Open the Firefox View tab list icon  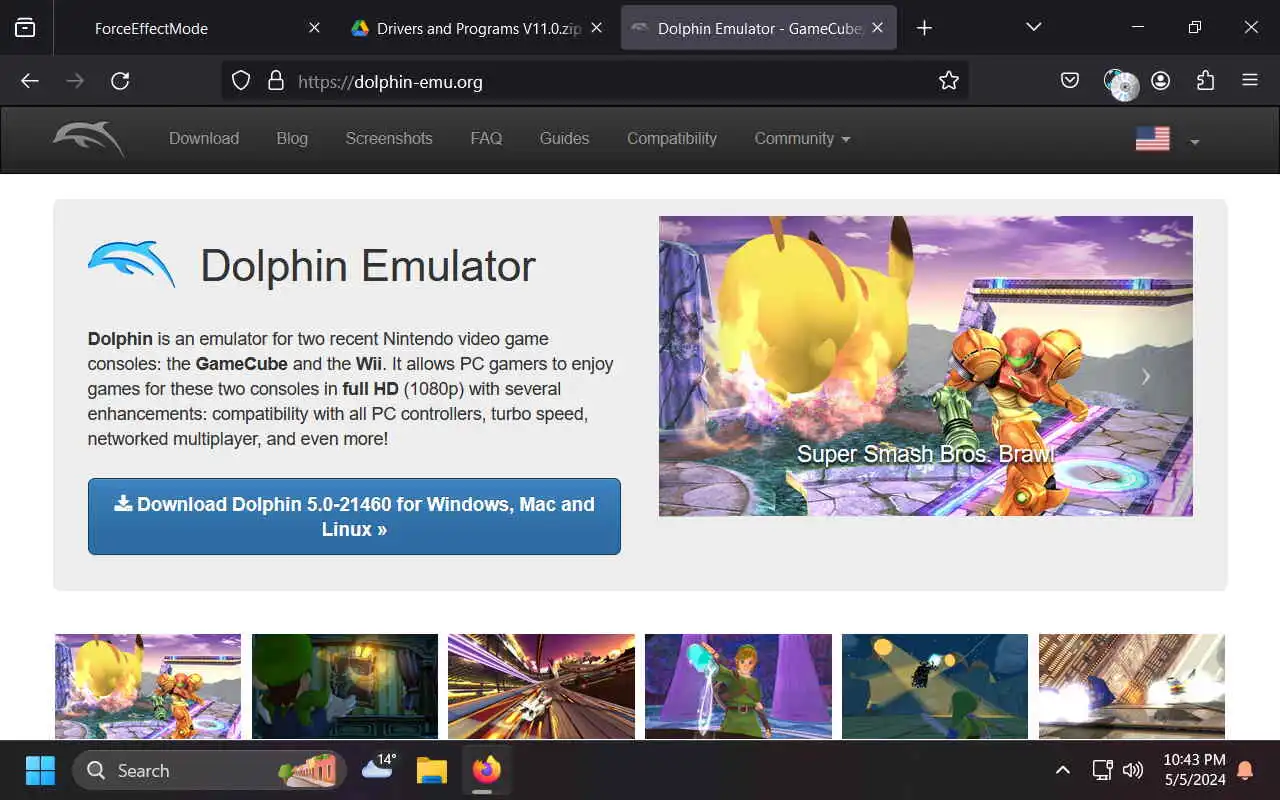(25, 28)
